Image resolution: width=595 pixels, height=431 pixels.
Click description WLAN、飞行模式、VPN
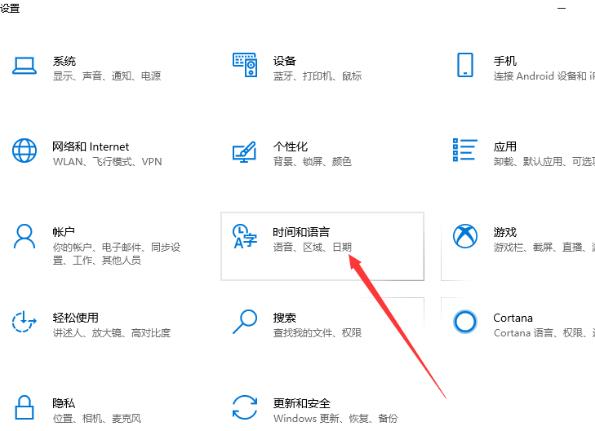(107, 162)
